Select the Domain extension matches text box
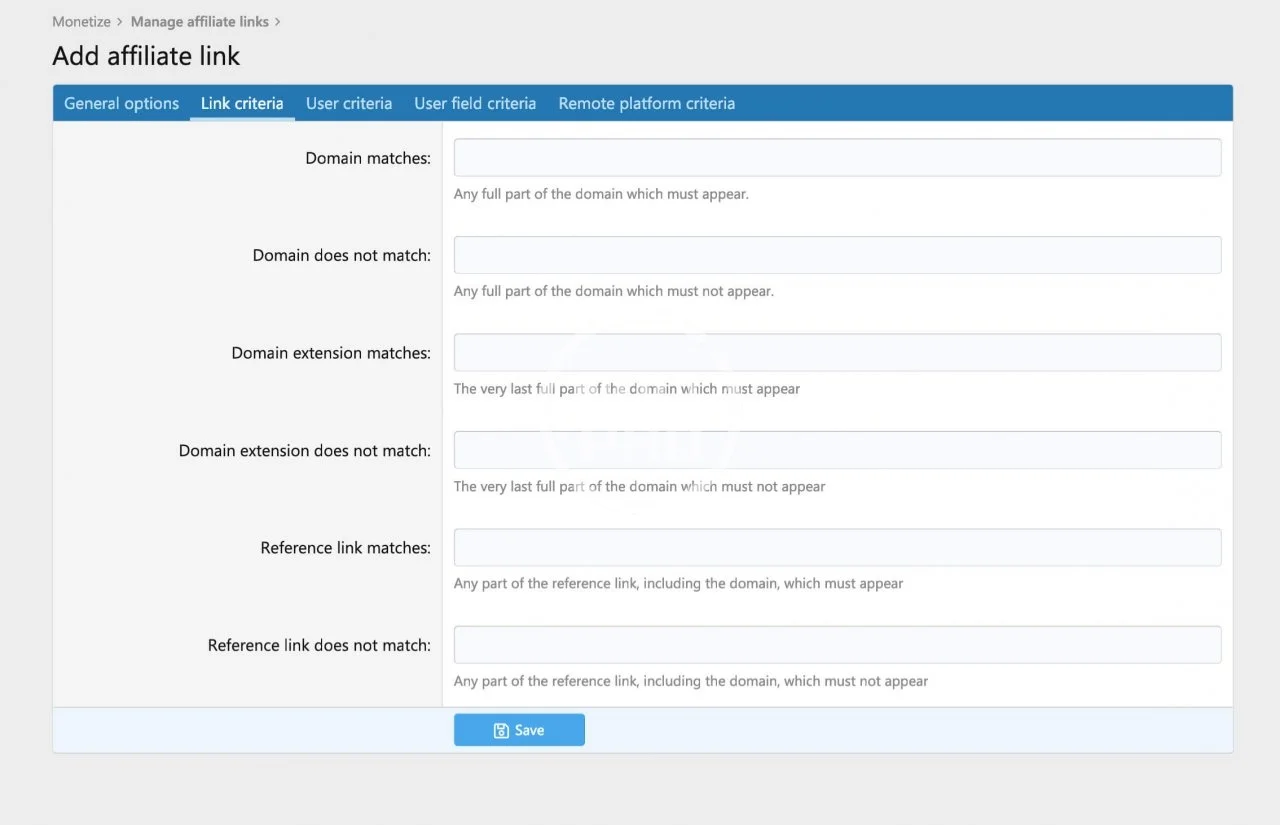Image resolution: width=1280 pixels, height=825 pixels. click(837, 353)
